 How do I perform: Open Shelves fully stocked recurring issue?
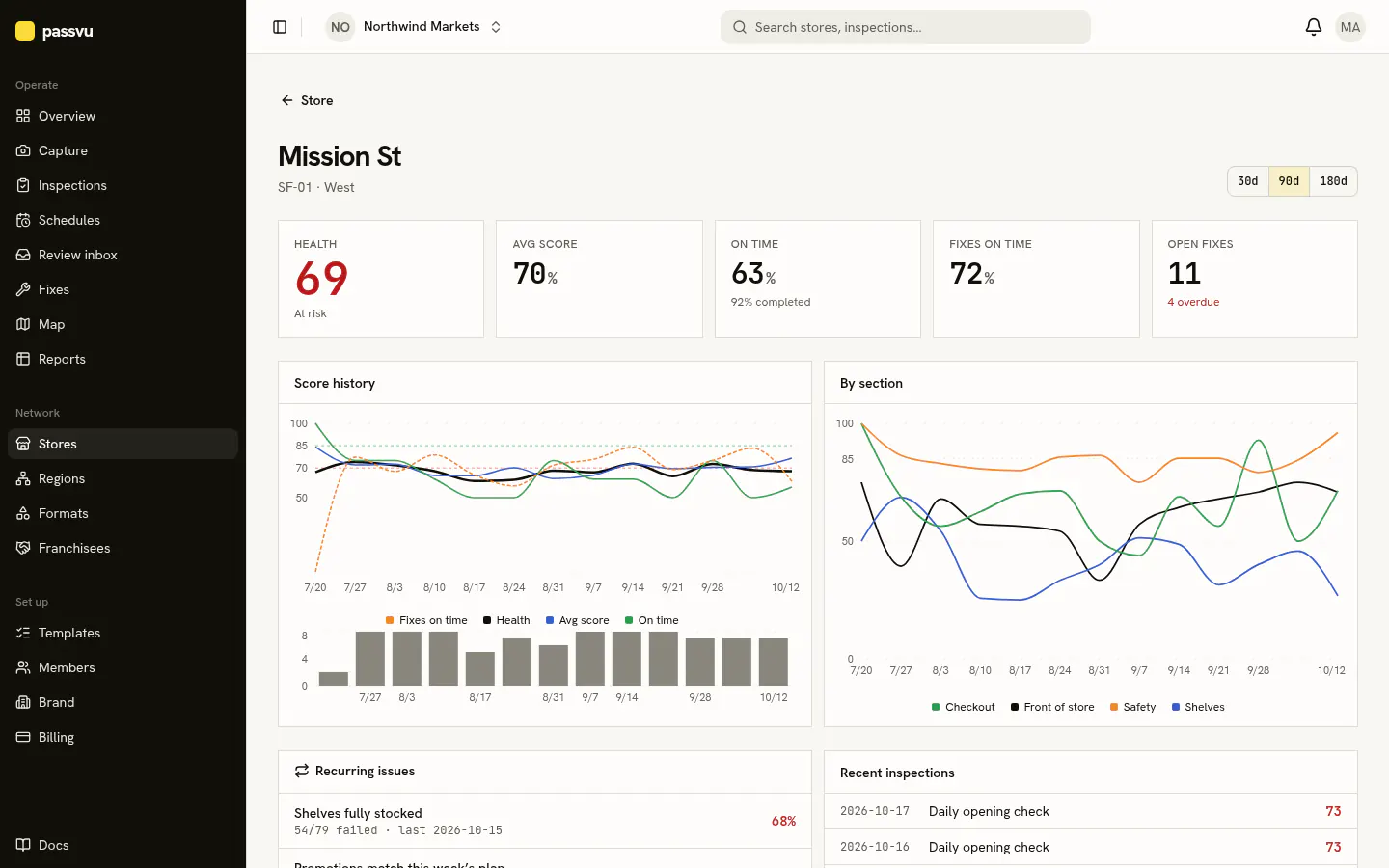click(545, 821)
